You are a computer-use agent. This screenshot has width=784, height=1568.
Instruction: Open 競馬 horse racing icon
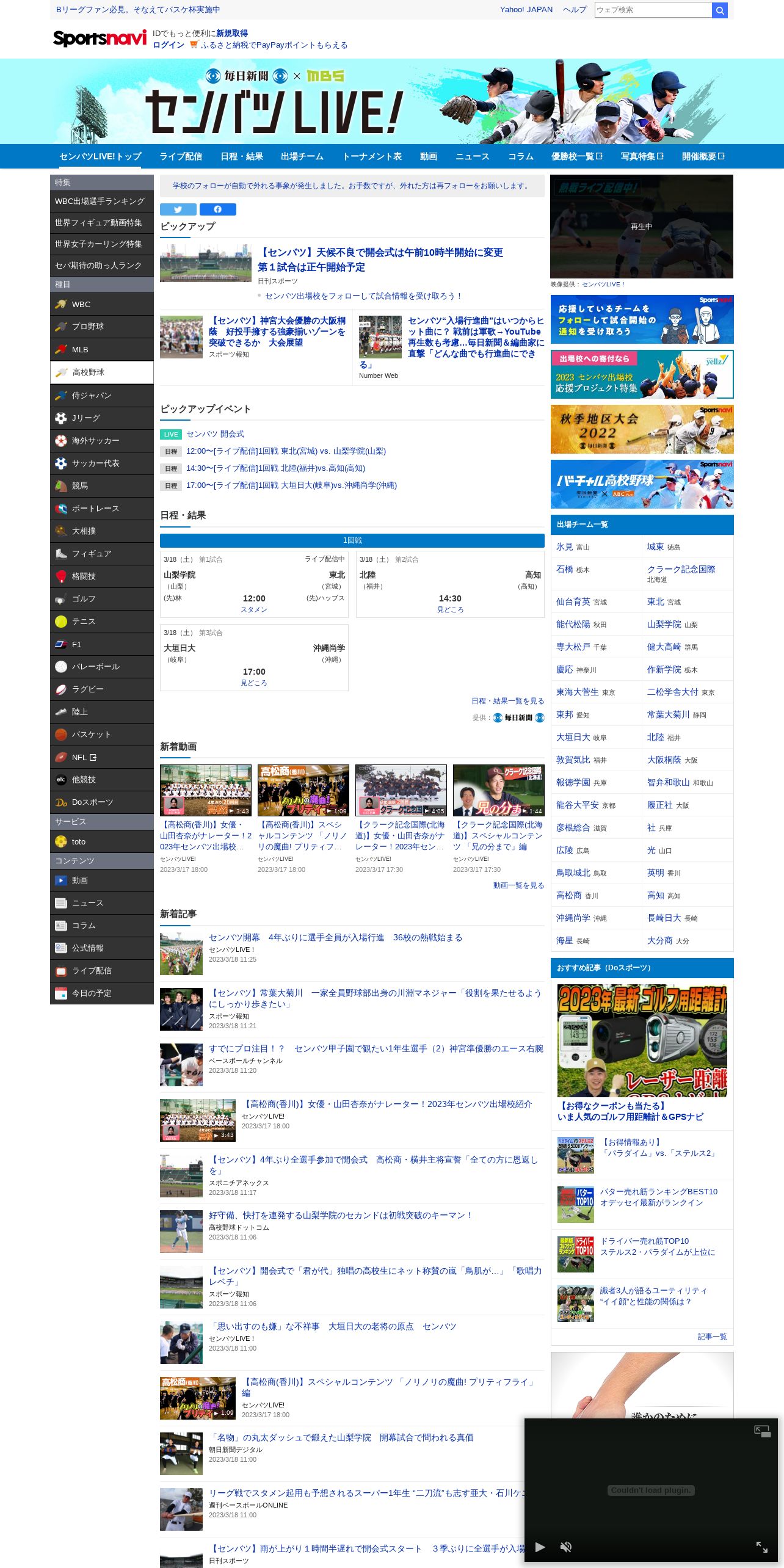point(61,485)
